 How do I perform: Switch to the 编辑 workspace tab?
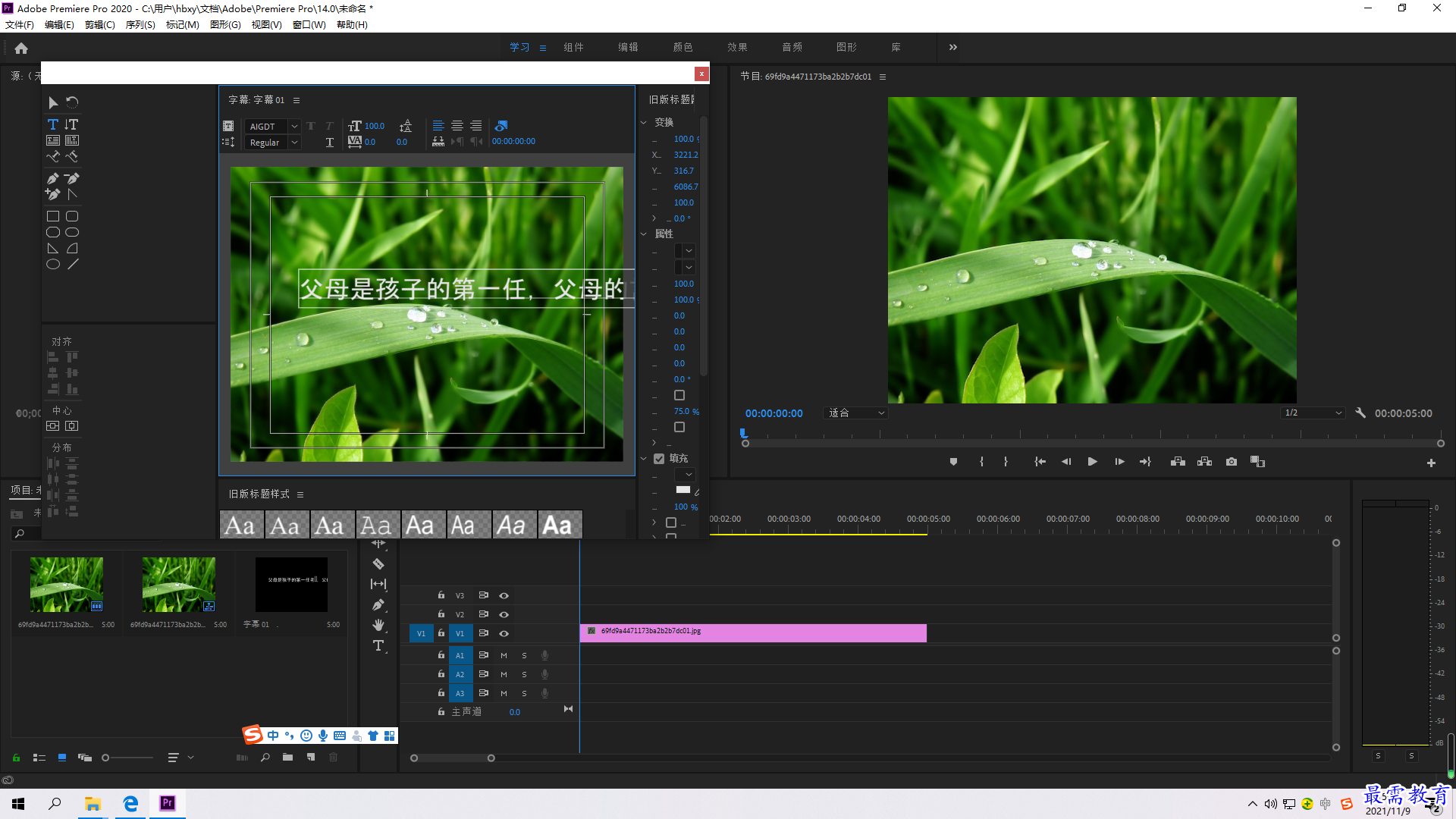click(x=628, y=48)
